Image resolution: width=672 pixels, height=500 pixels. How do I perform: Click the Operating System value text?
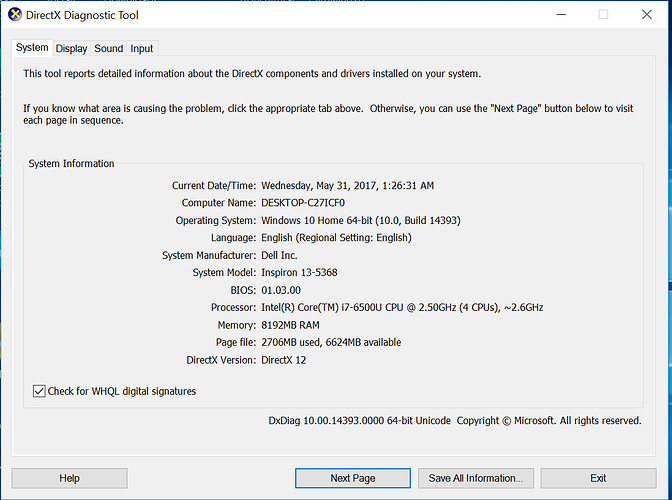[361, 220]
